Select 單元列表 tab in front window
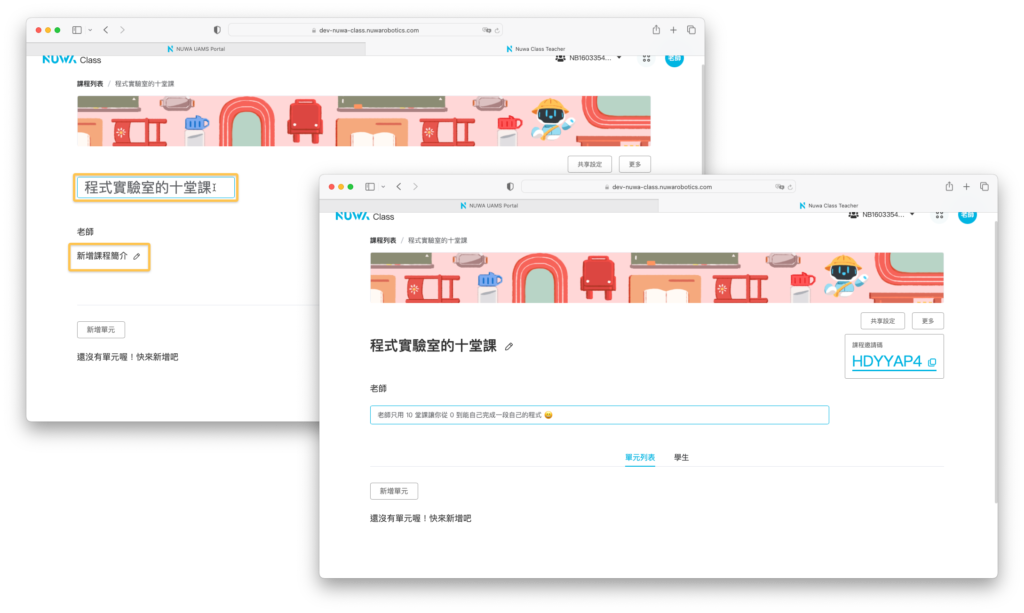 click(639, 458)
